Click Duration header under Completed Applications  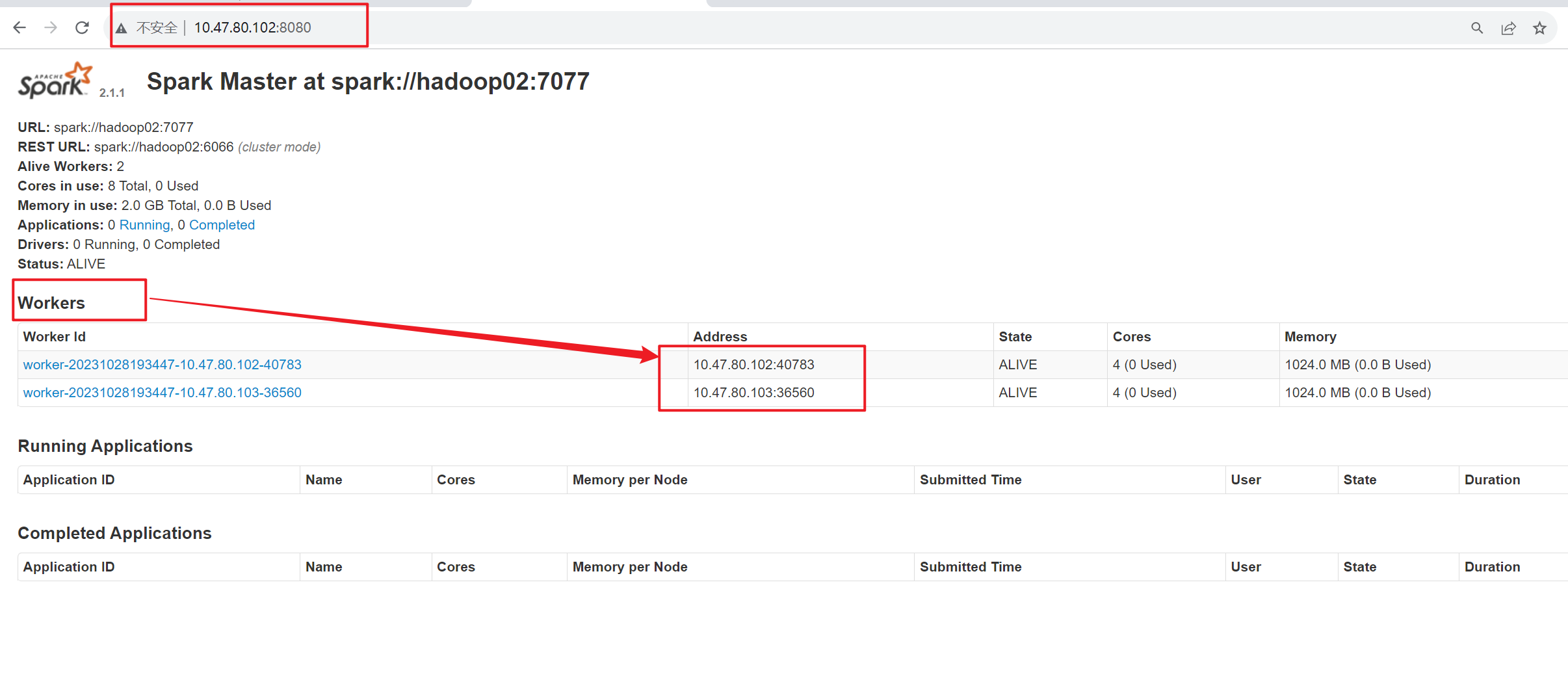[1492, 567]
